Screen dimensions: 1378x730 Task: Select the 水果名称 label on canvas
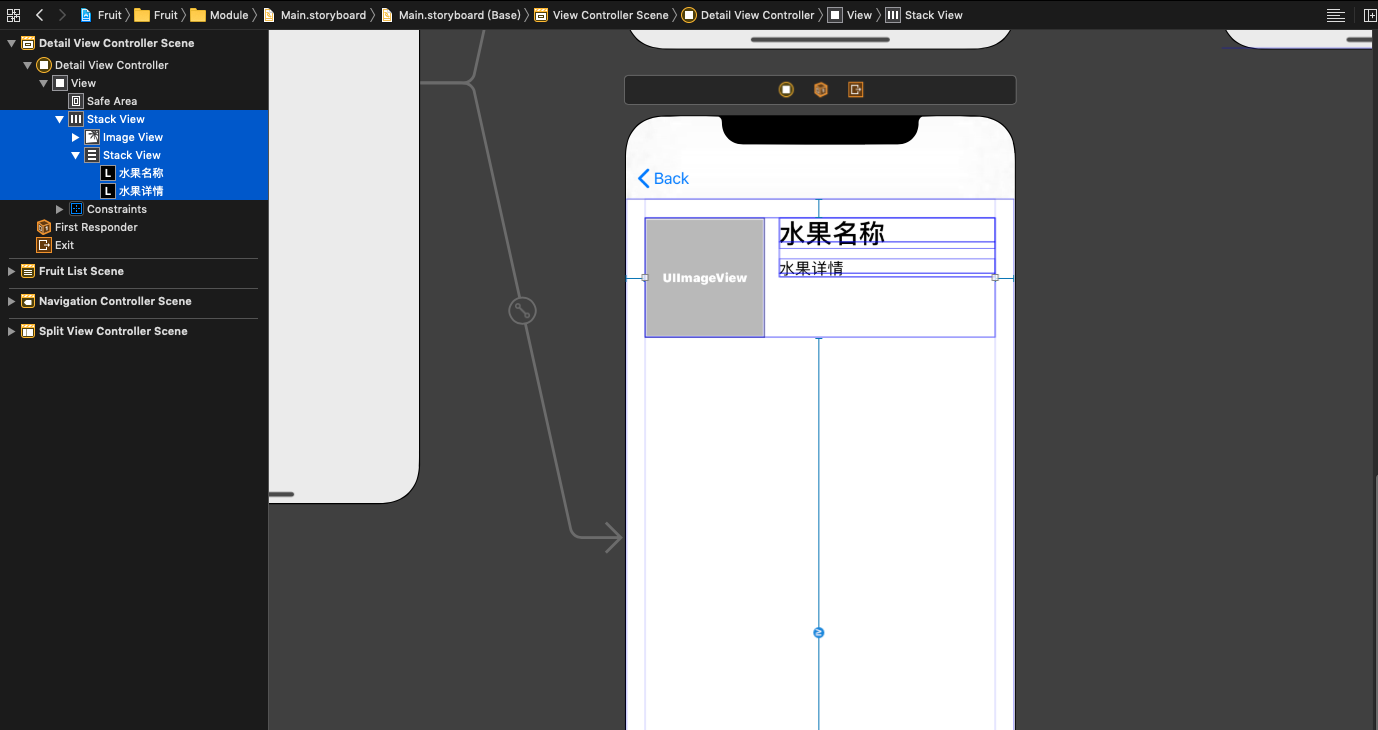pyautogui.click(x=832, y=233)
